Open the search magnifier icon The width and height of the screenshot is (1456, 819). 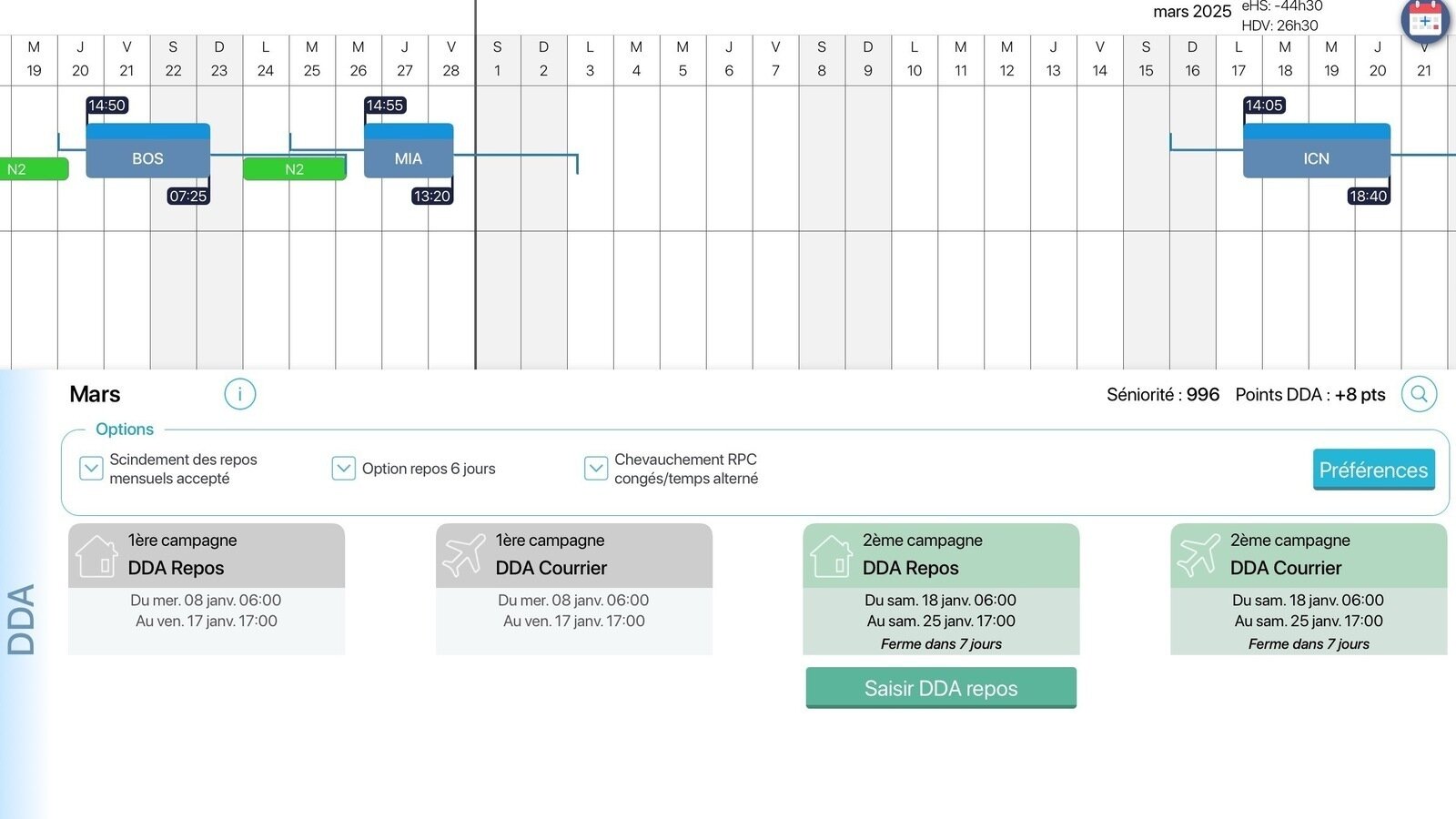[1419, 394]
